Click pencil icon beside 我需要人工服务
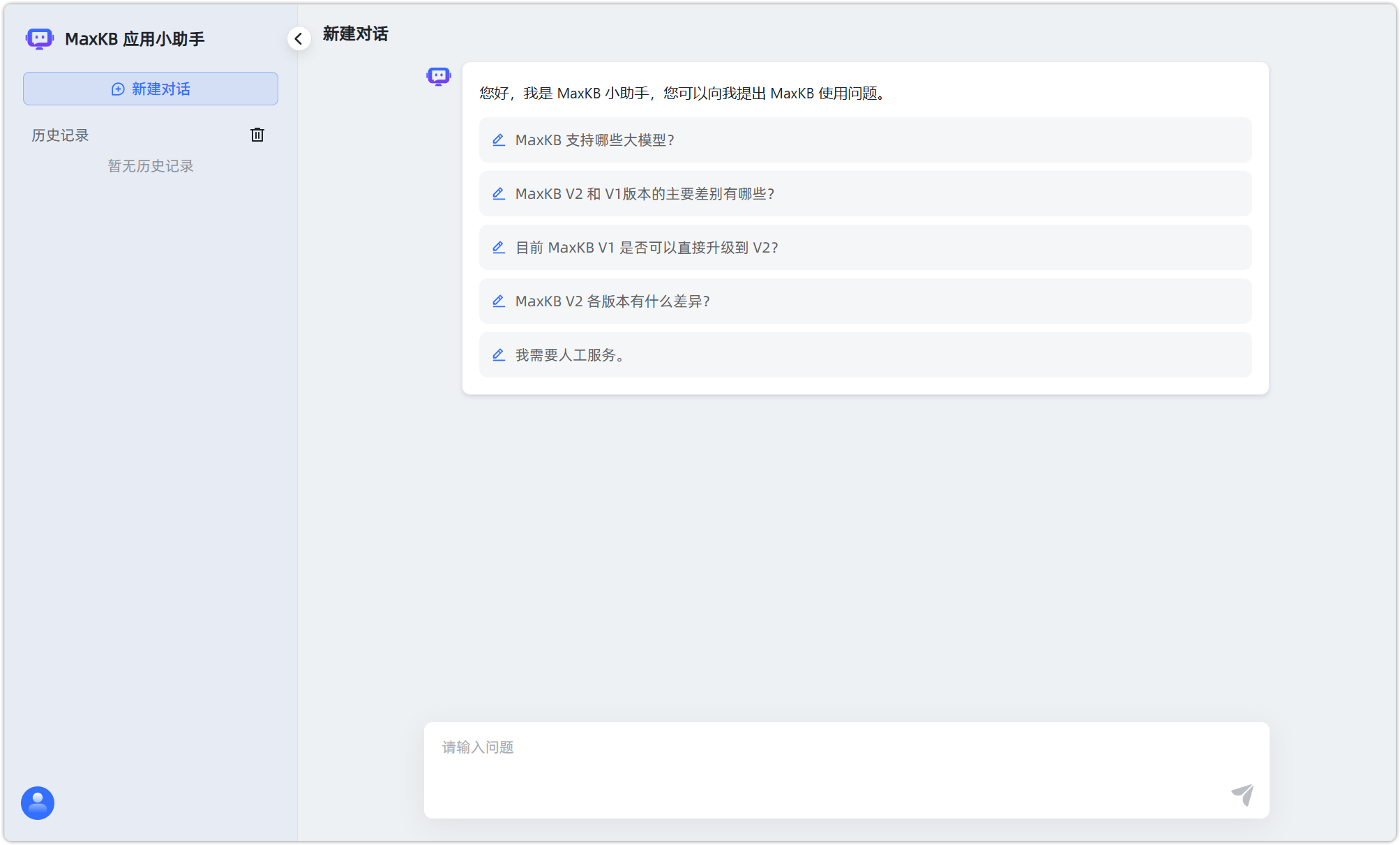 [499, 355]
